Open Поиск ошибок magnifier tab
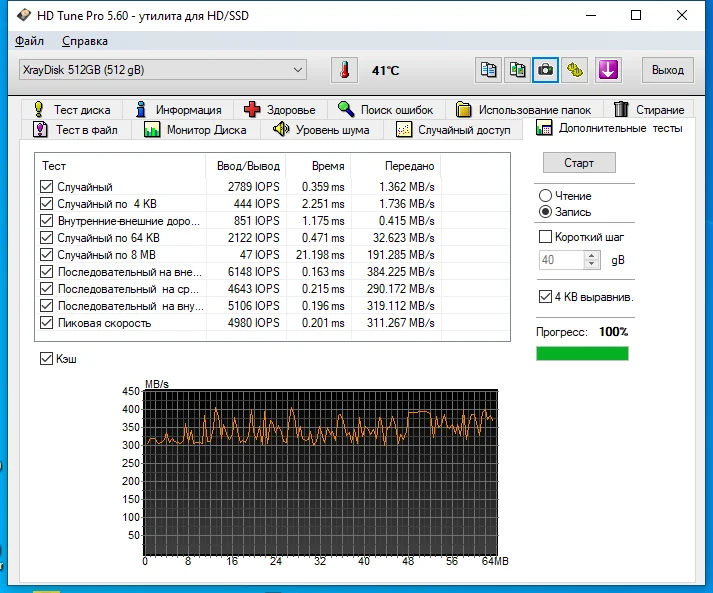 pos(386,110)
